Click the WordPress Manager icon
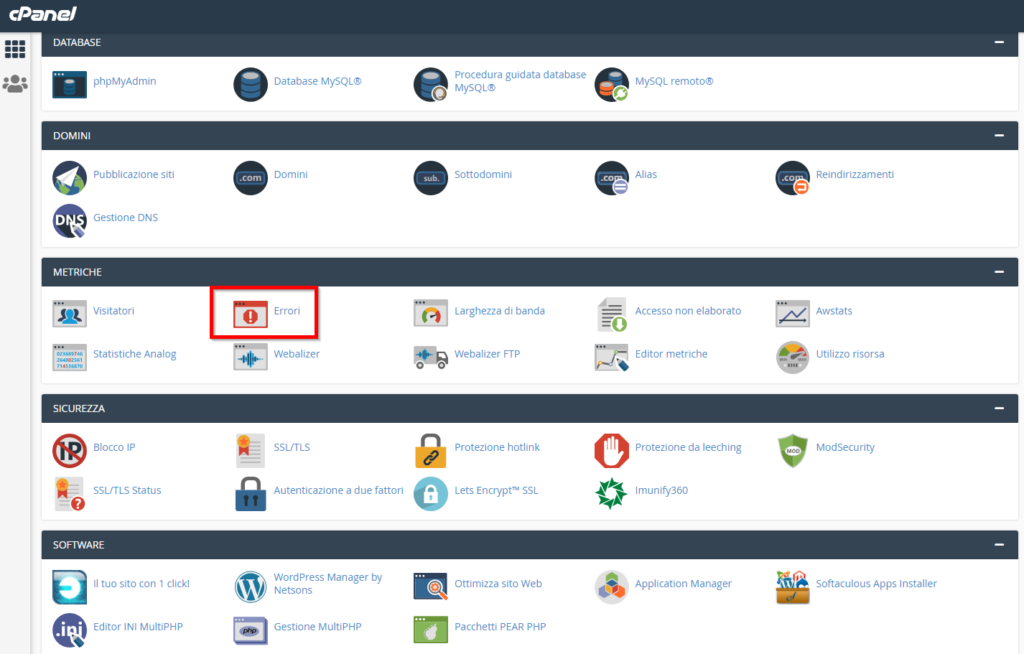 pos(250,586)
